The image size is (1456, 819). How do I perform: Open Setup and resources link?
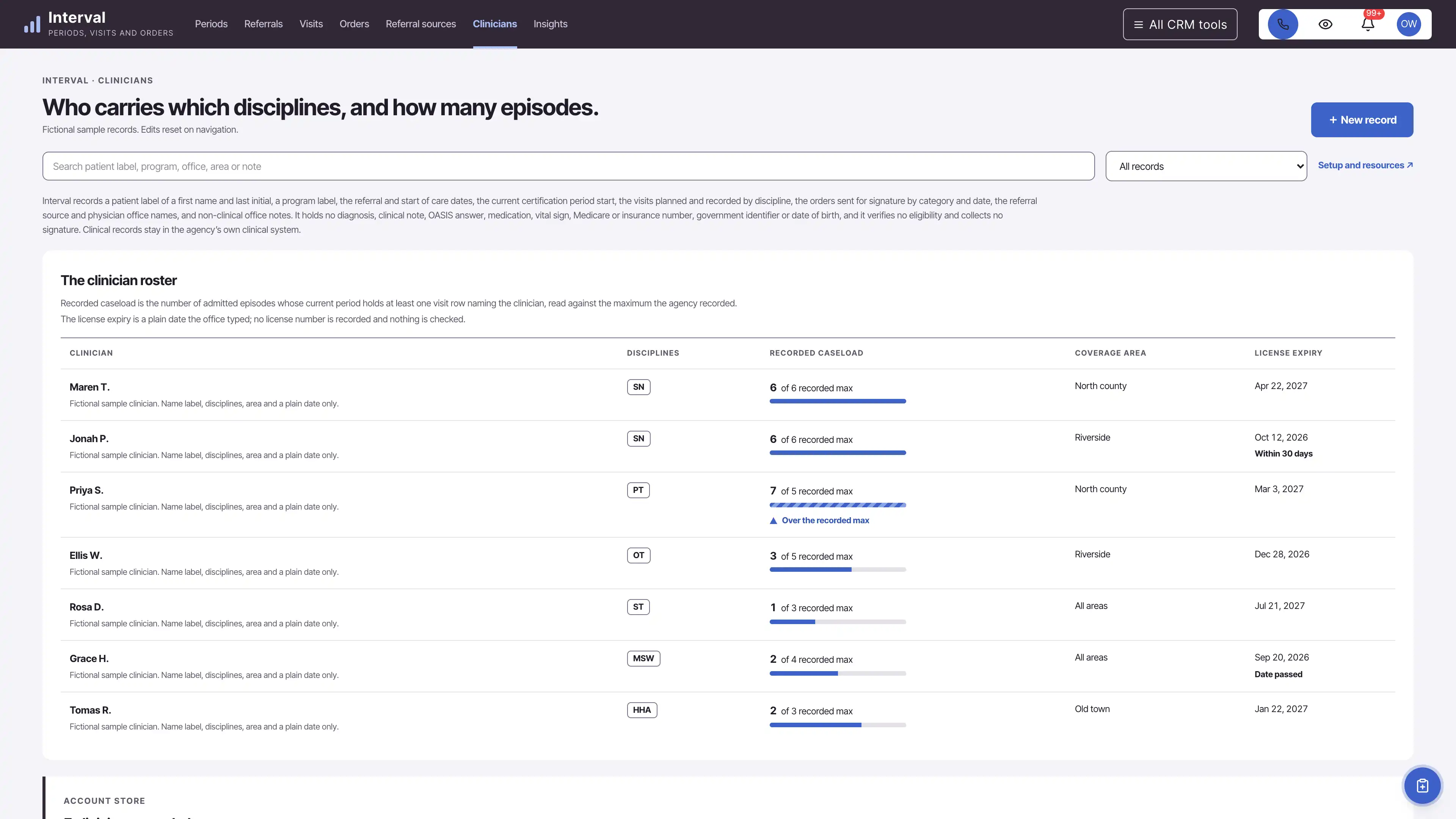(1365, 165)
